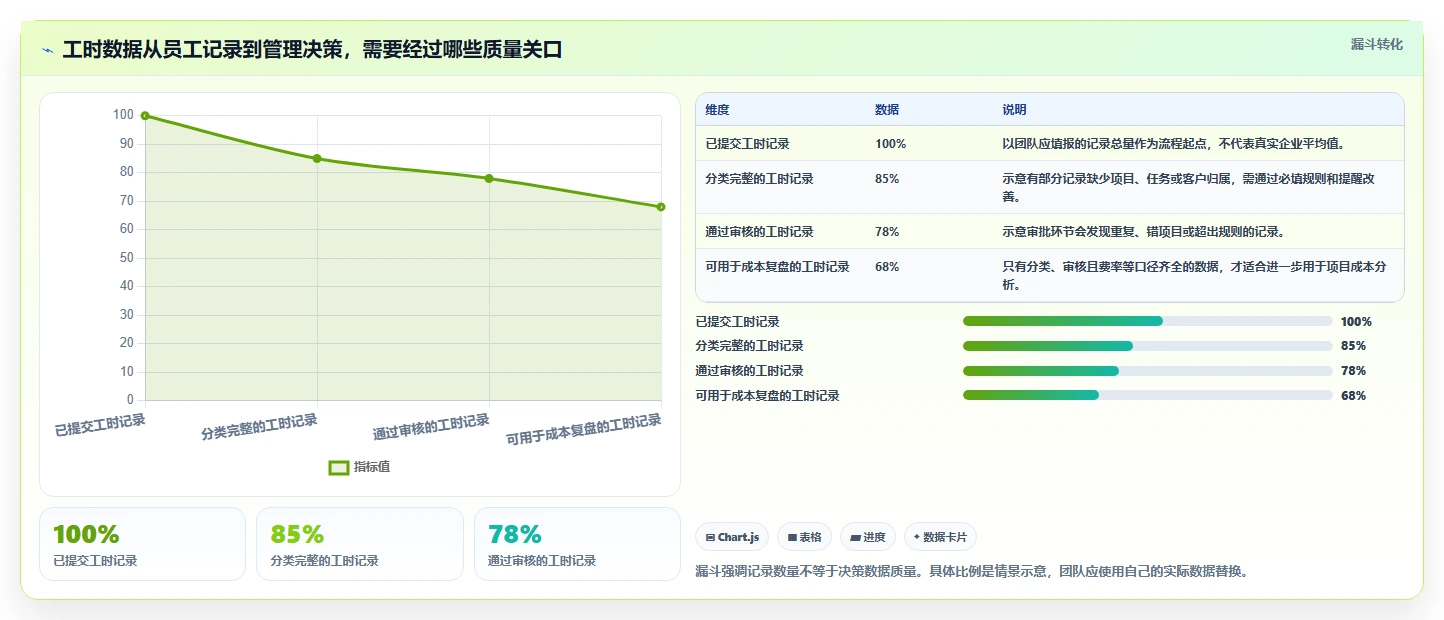Open the 85% 分类完整的工时记录 stat card
Image resolution: width=1444 pixels, height=620 pixels.
pyautogui.click(x=360, y=544)
